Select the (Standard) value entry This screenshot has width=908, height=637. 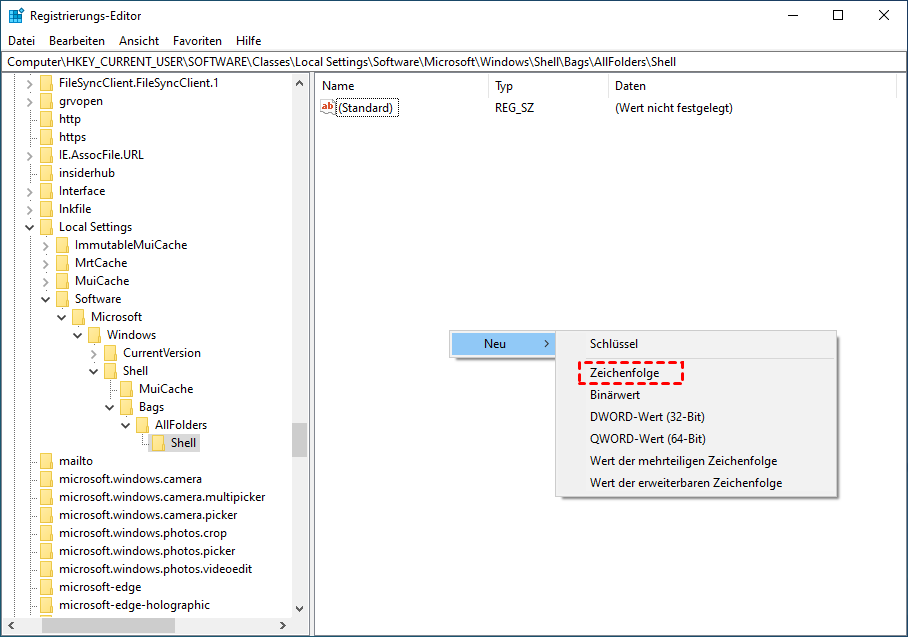(368, 108)
